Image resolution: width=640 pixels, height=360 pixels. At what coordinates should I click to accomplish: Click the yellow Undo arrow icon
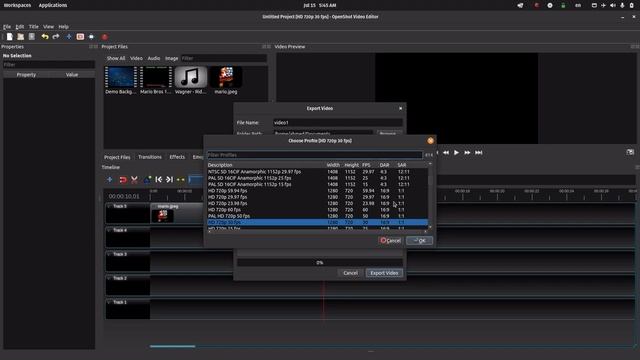[44, 37]
